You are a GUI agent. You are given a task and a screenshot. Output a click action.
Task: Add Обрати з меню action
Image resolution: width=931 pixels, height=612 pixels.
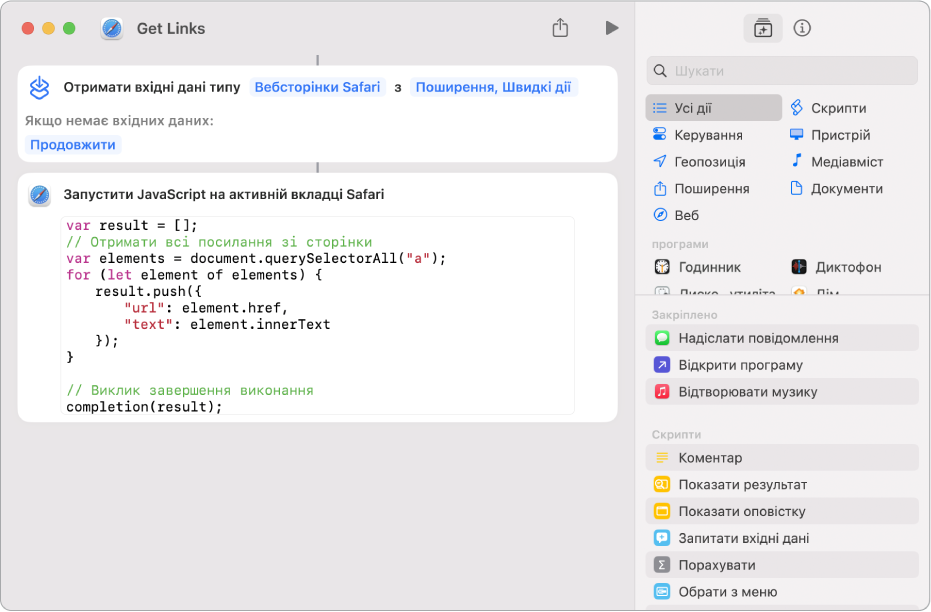[782, 592]
